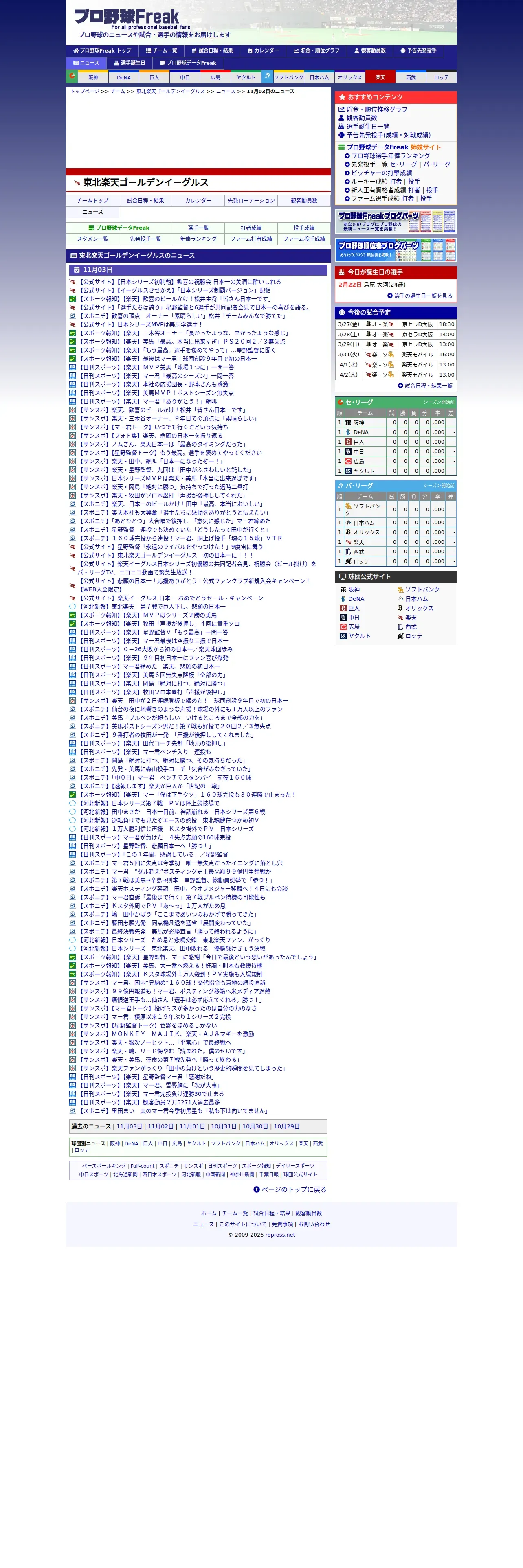Click the cake icon beside 選手誕生日一覧
Screen dimensions: 523x1568
(342, 127)
